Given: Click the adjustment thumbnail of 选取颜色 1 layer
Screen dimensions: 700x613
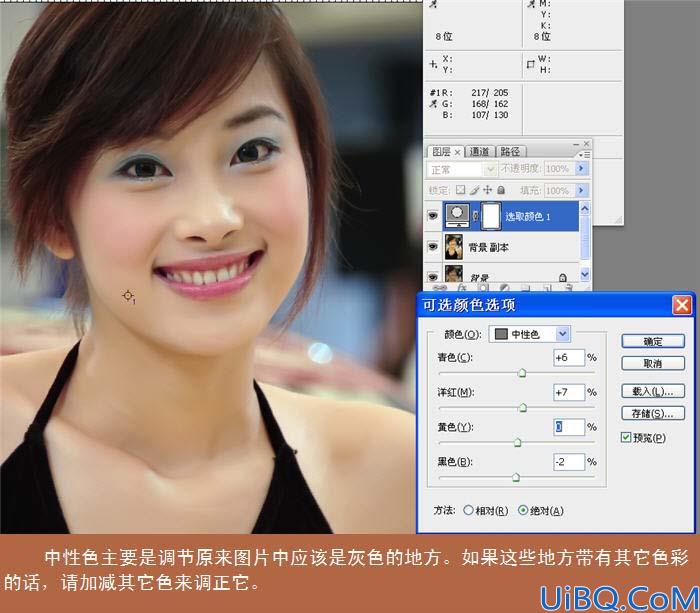Looking at the screenshot, I should click(x=457, y=216).
